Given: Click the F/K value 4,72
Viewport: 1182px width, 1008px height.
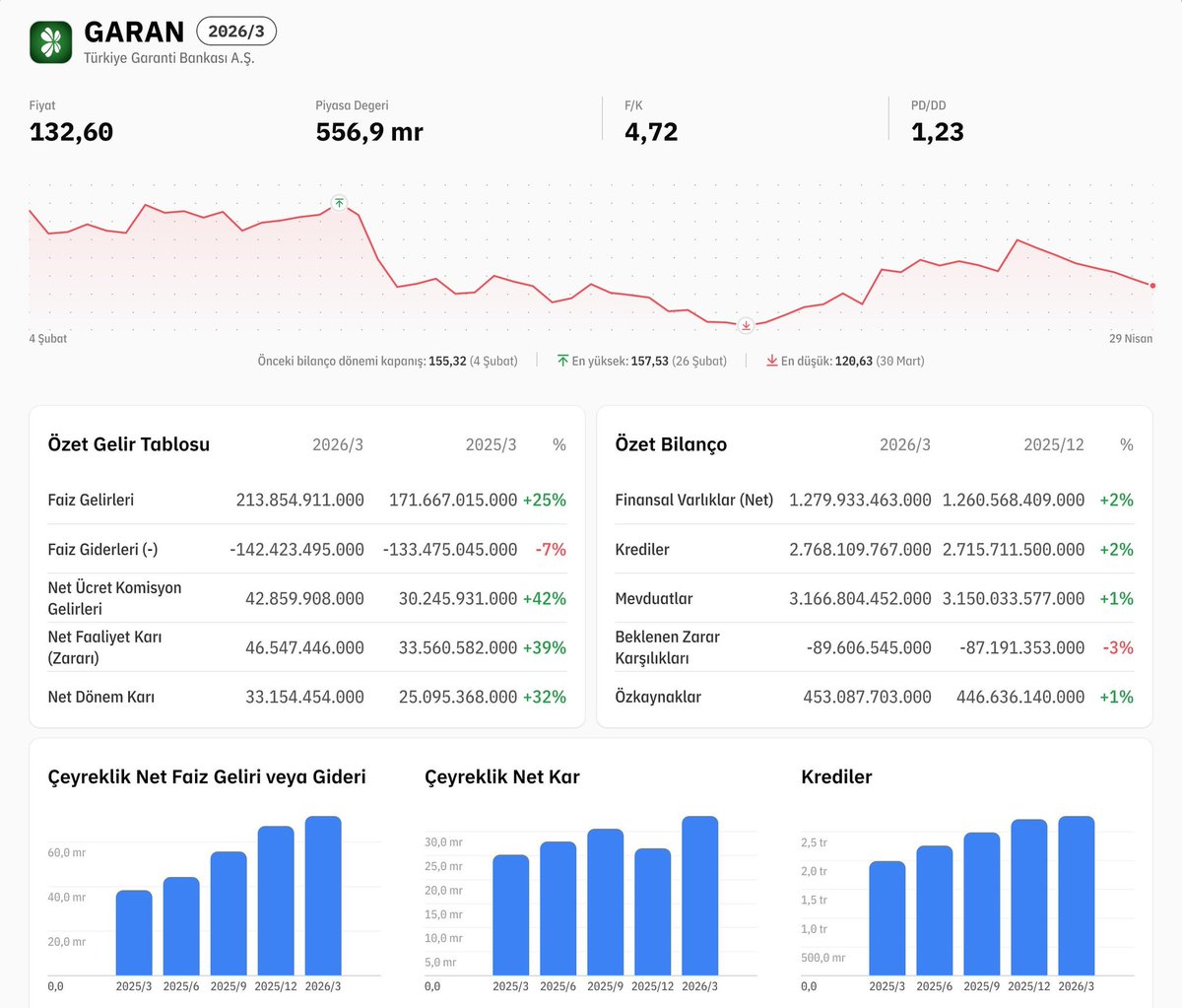Looking at the screenshot, I should click(651, 132).
